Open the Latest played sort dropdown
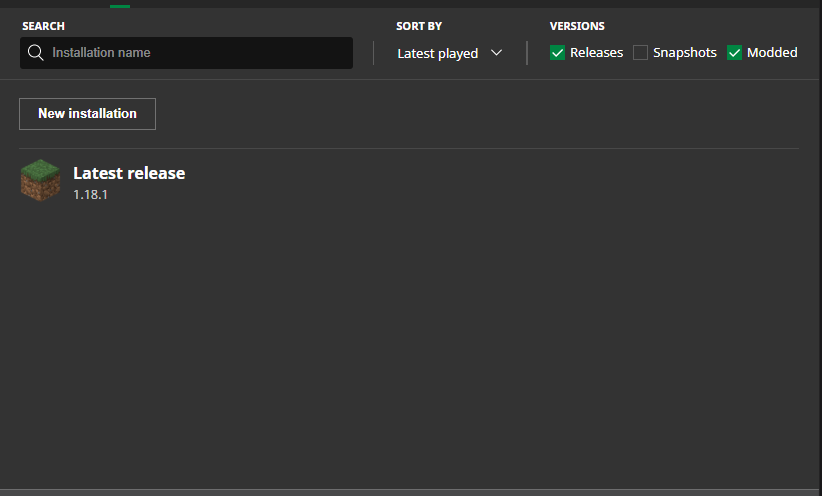 pyautogui.click(x=450, y=53)
